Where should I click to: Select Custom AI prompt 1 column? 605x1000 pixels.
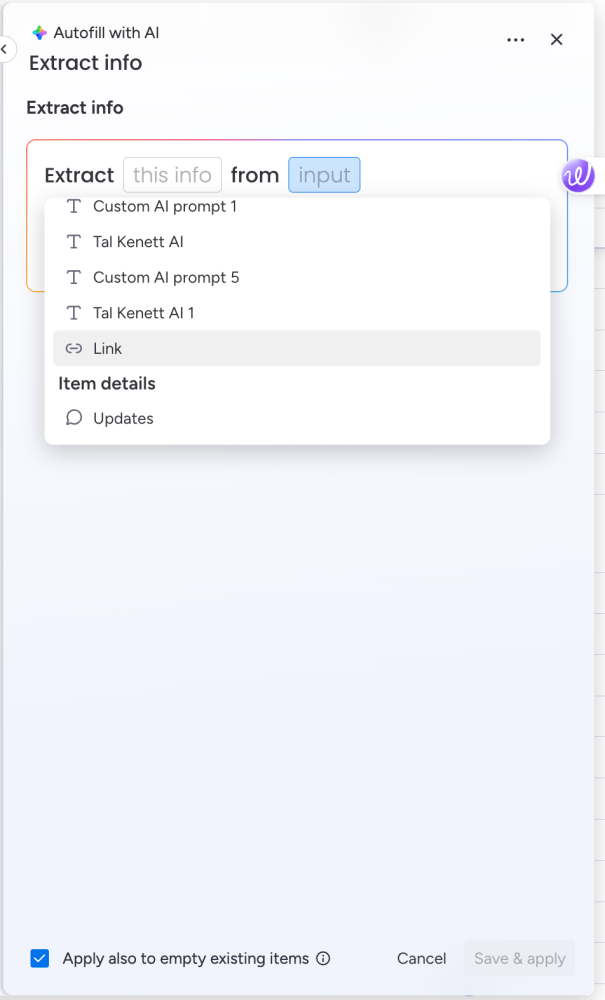(x=165, y=207)
